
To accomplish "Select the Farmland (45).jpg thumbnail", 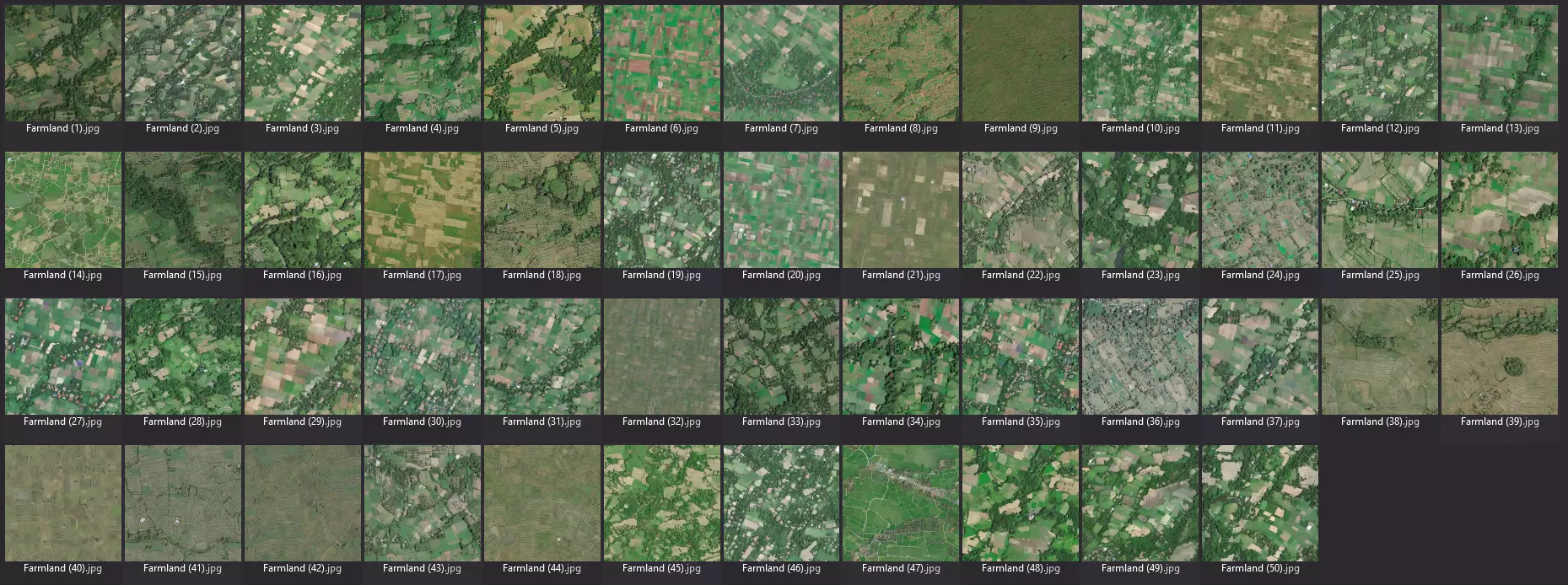I will pos(661,503).
